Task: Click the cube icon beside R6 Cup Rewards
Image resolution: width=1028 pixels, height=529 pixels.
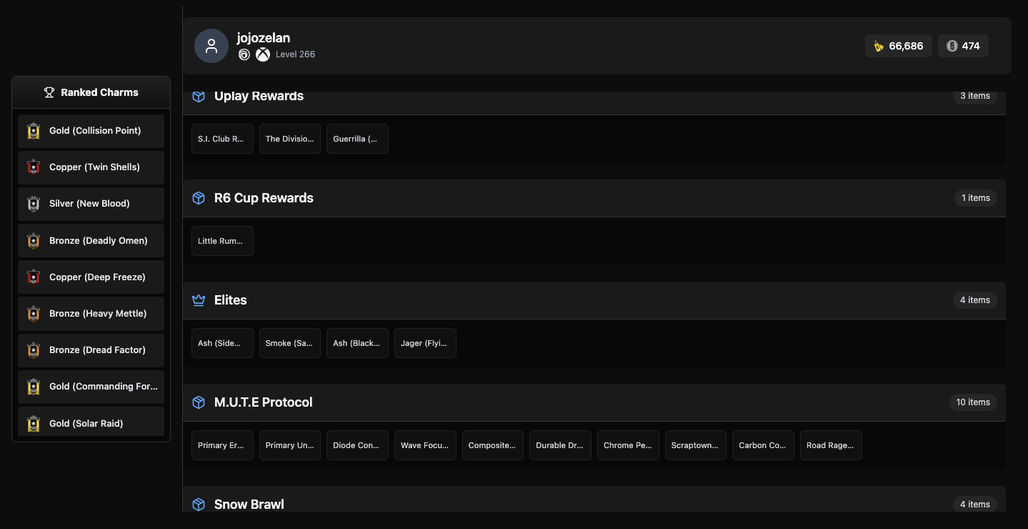Action: 199,198
